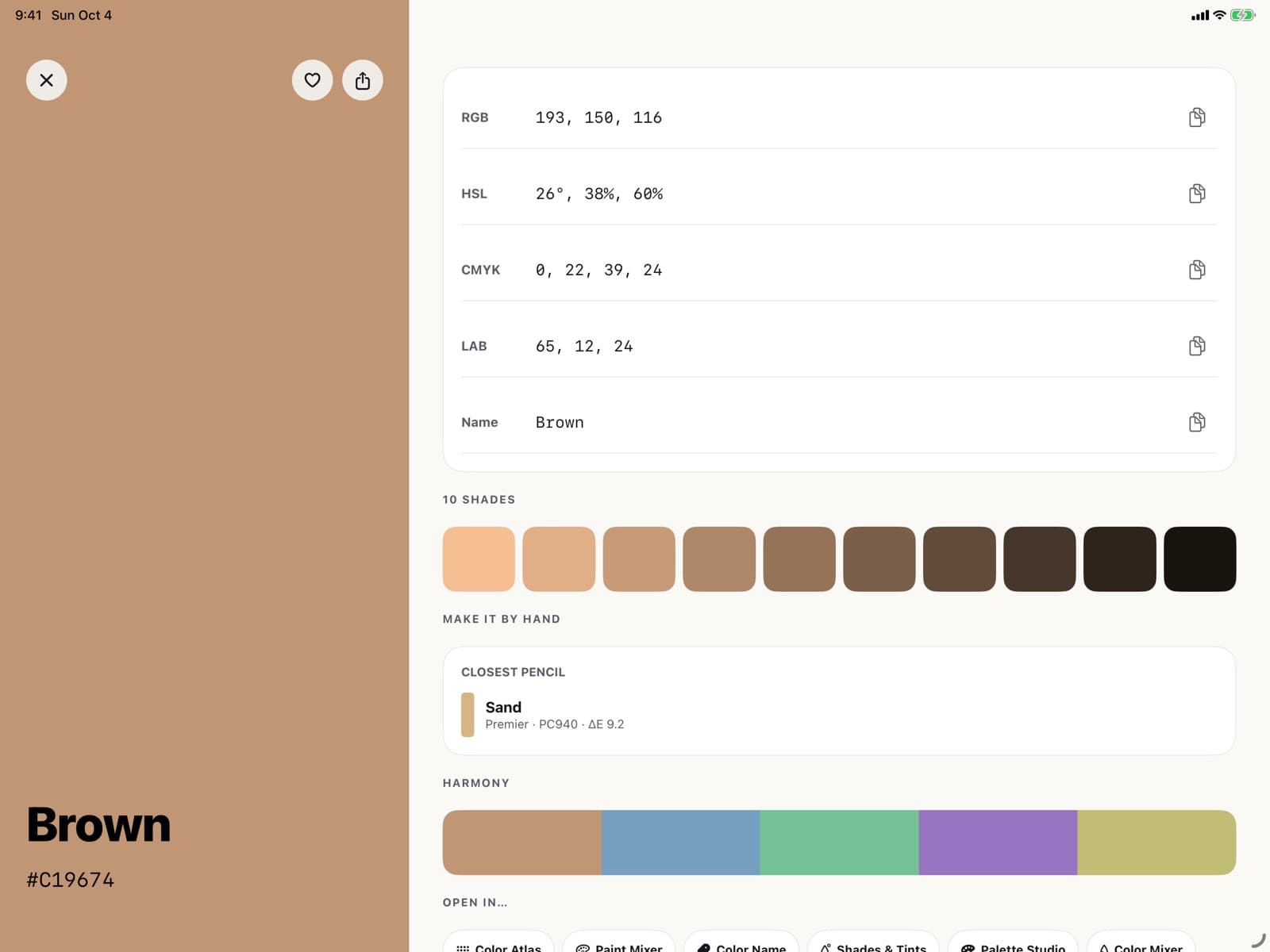This screenshot has height=952, width=1270.
Task: Pick the purple harmony color
Action: point(999,843)
